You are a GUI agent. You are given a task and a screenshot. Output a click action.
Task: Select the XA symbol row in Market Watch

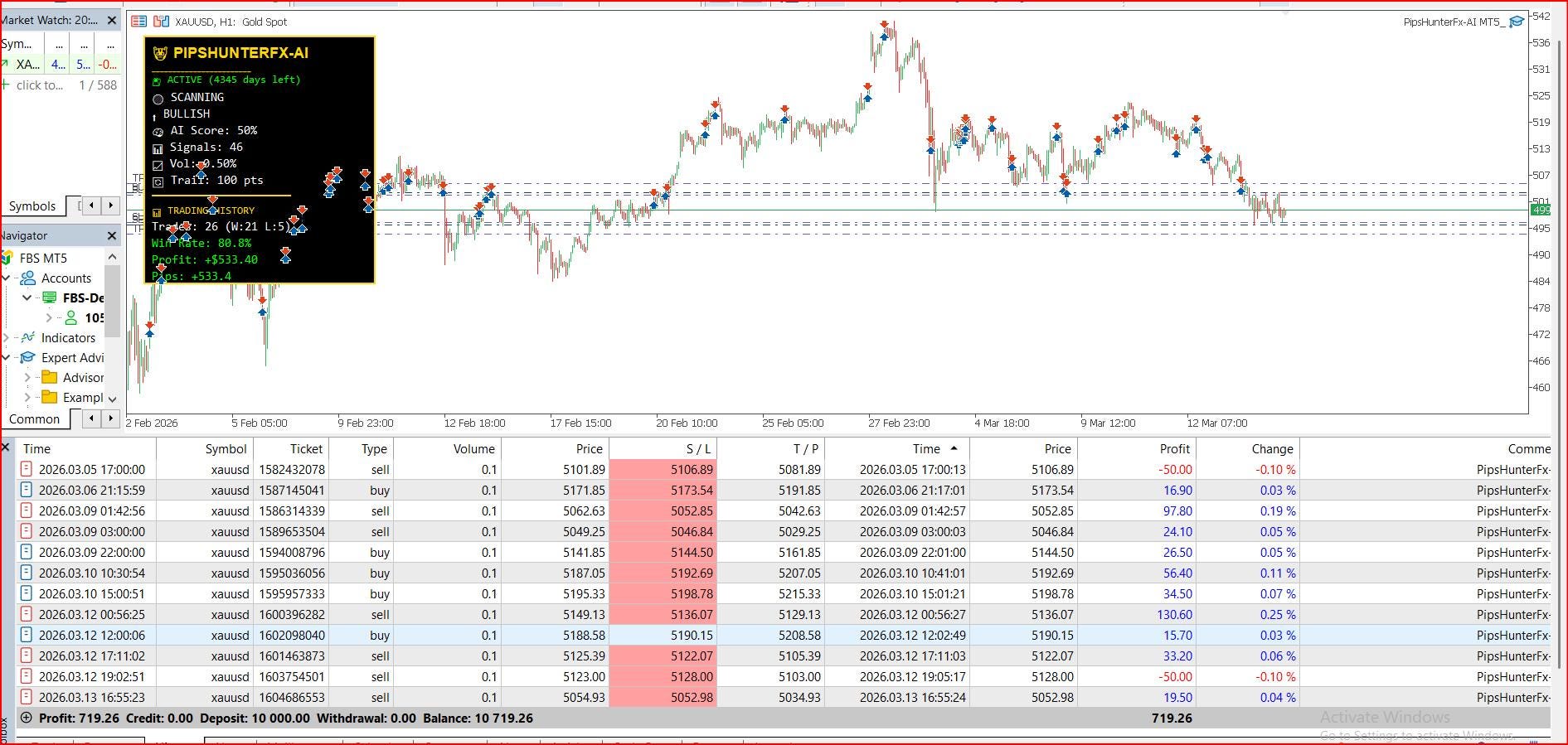pos(61,64)
